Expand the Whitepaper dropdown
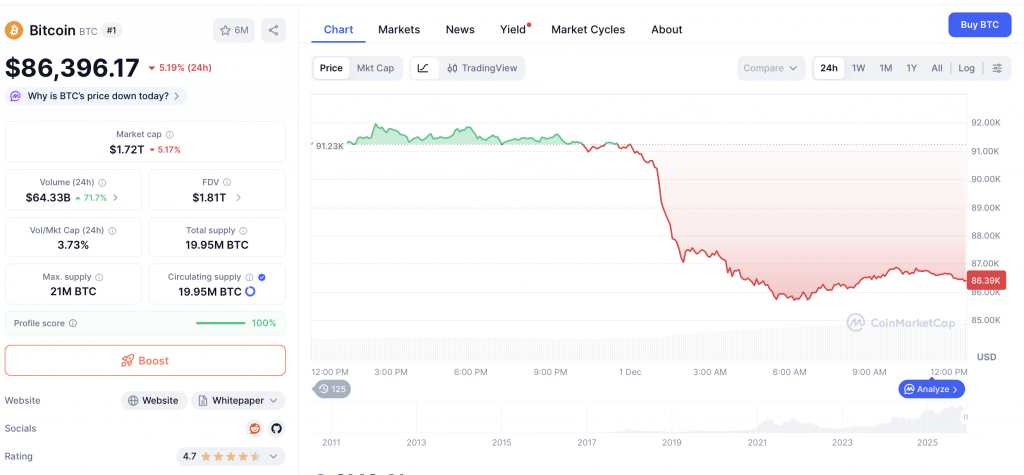This screenshot has width=1024, height=475. pos(238,400)
